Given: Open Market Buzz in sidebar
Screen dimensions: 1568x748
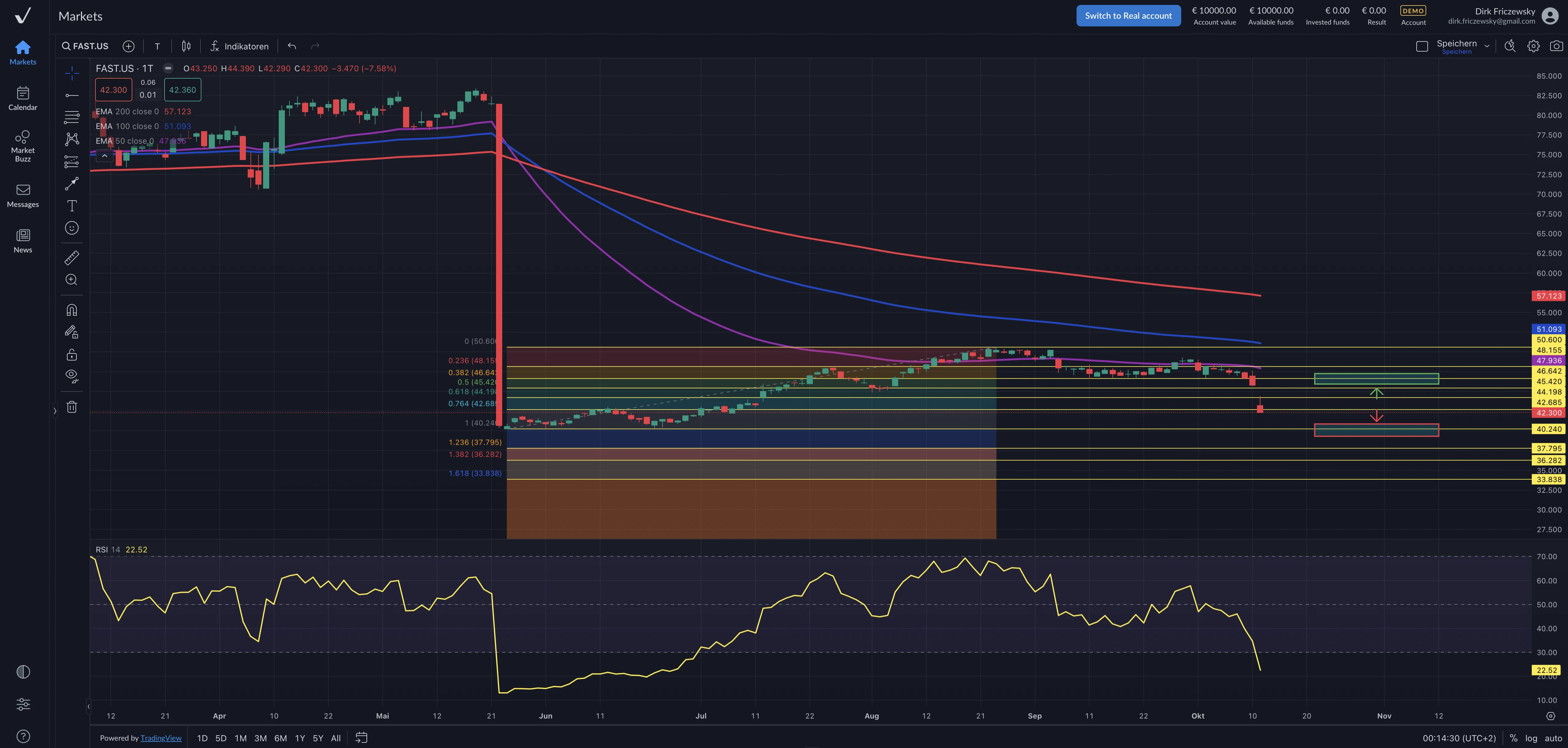Looking at the screenshot, I should tap(22, 146).
